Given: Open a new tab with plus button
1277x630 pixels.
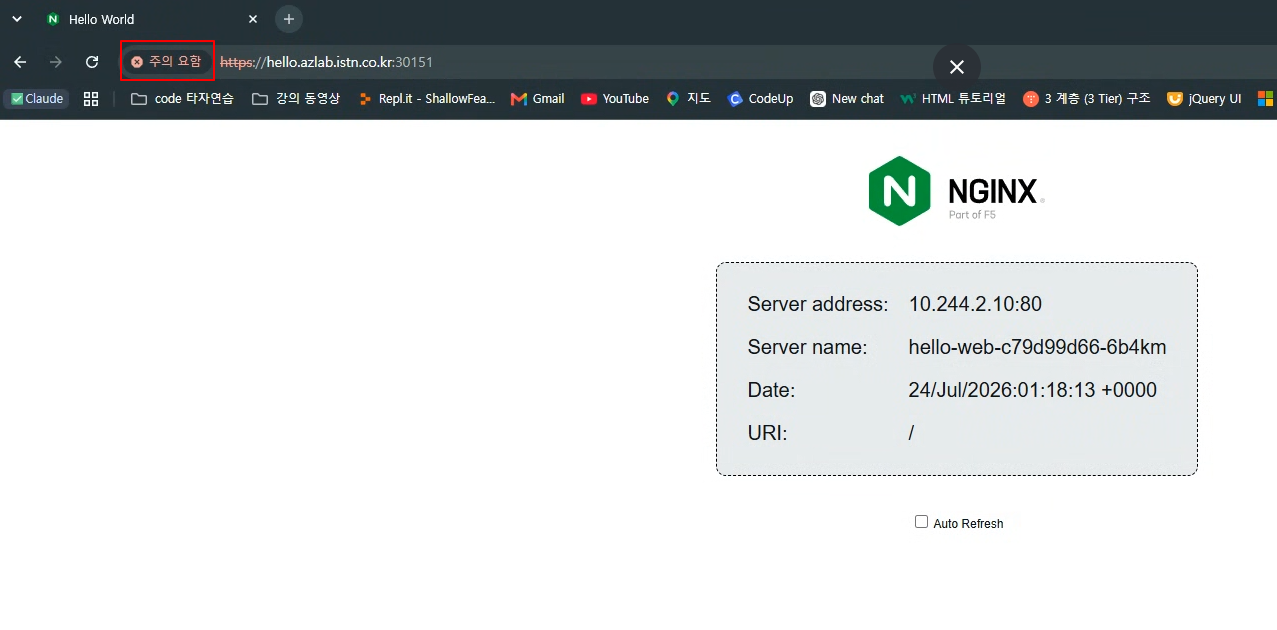Looking at the screenshot, I should click(x=289, y=19).
